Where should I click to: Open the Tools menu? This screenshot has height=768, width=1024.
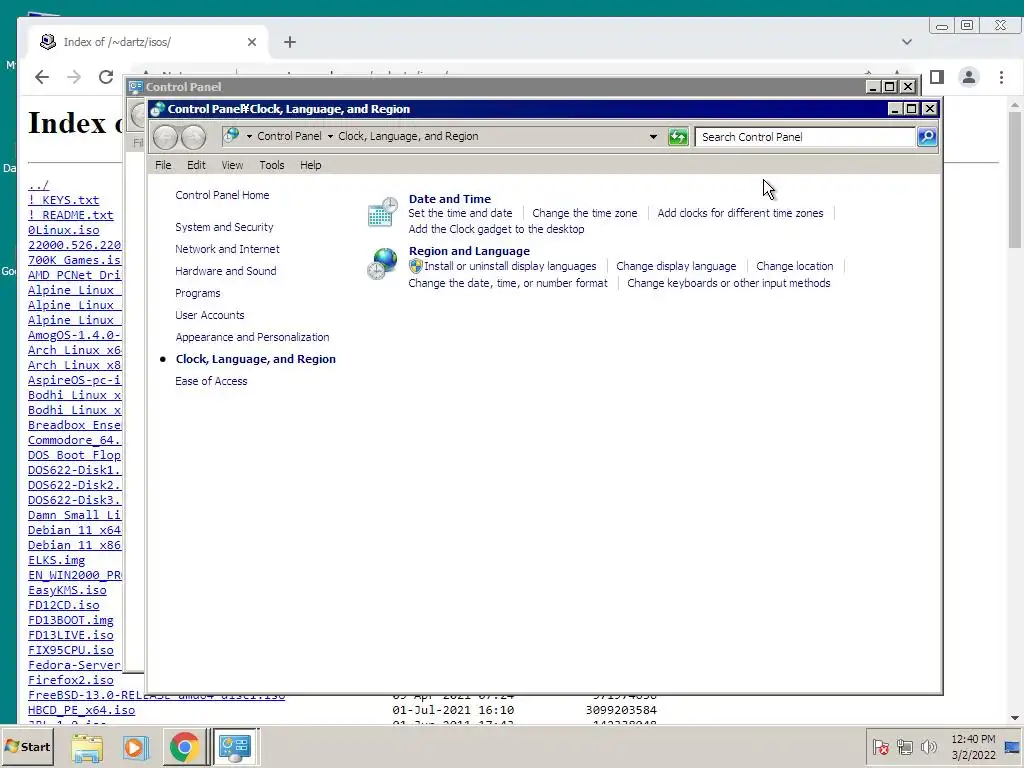tap(272, 165)
